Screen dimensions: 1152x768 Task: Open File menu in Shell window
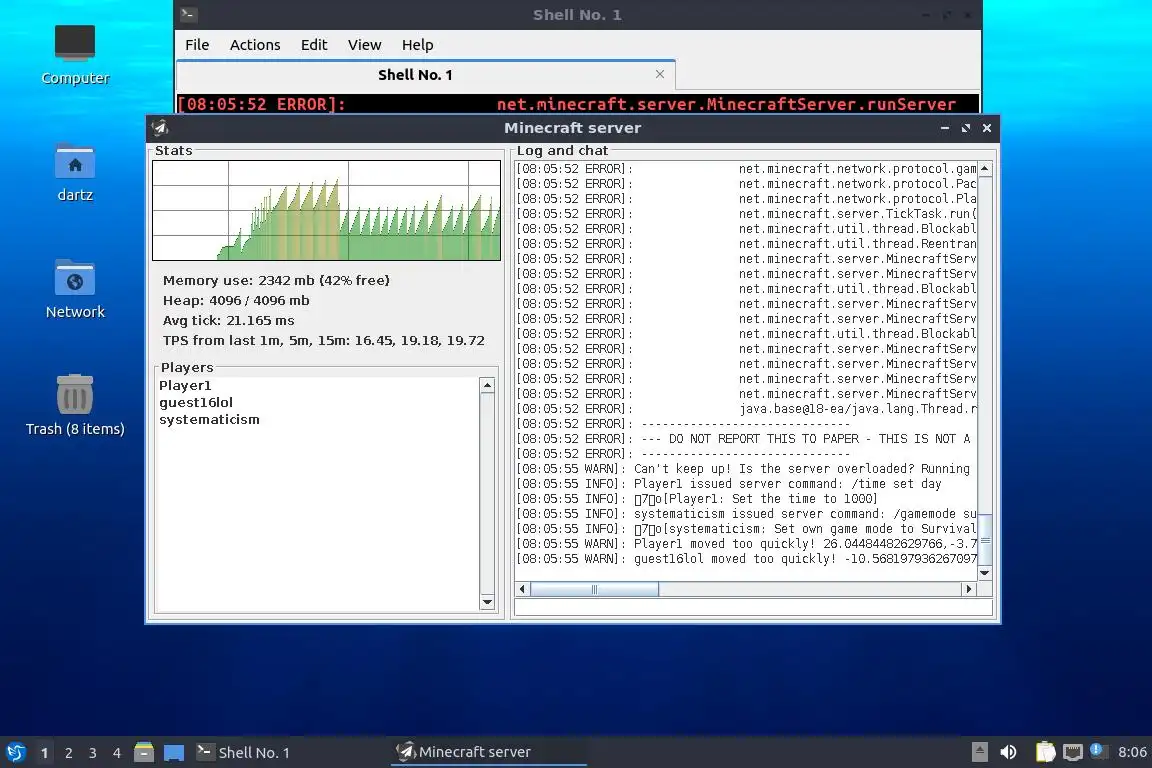pyautogui.click(x=197, y=45)
